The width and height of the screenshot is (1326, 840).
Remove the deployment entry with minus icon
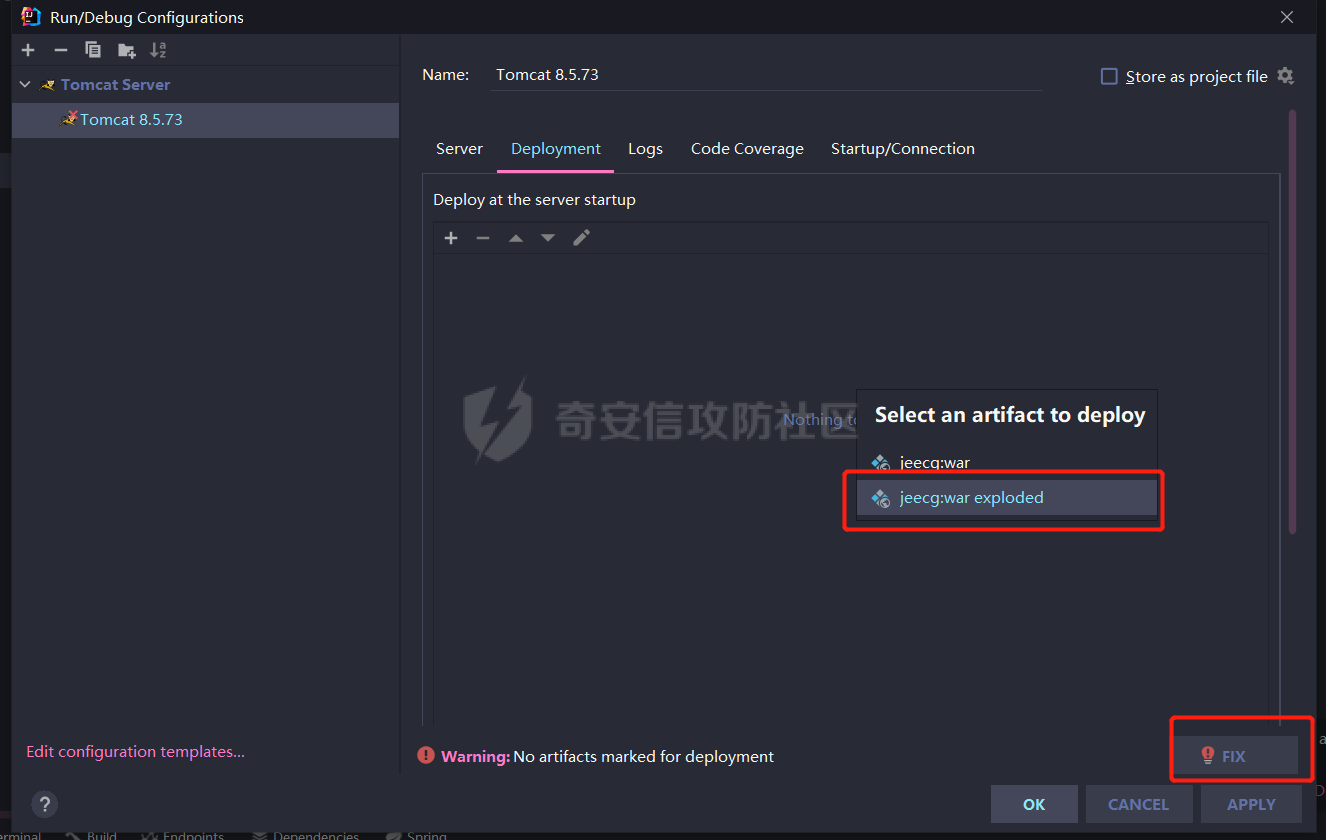click(x=483, y=238)
